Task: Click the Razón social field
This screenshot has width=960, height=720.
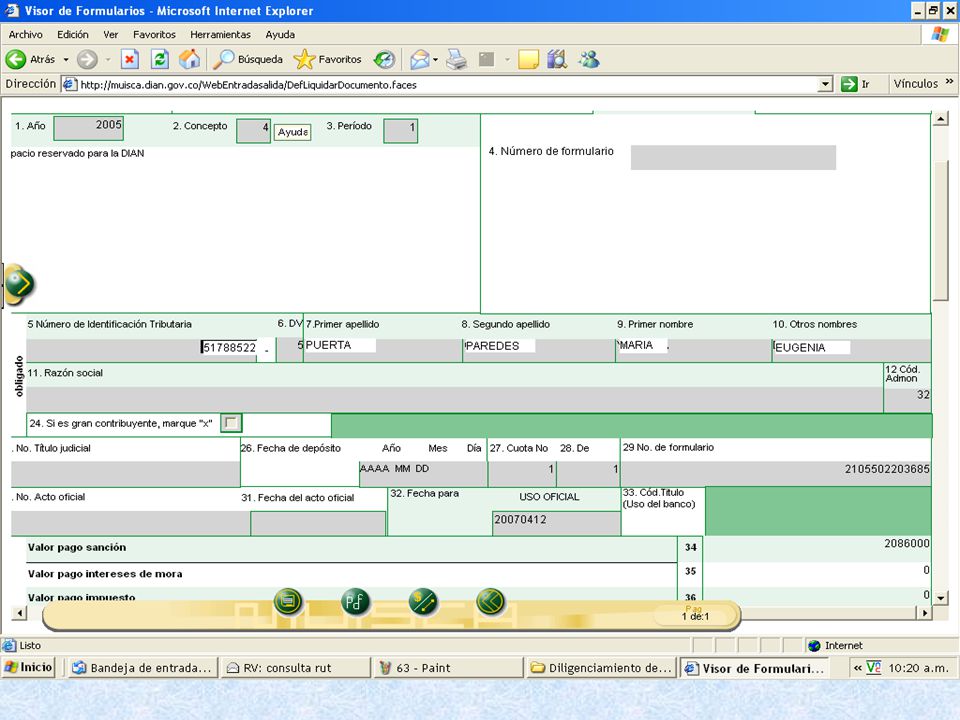Action: point(454,399)
